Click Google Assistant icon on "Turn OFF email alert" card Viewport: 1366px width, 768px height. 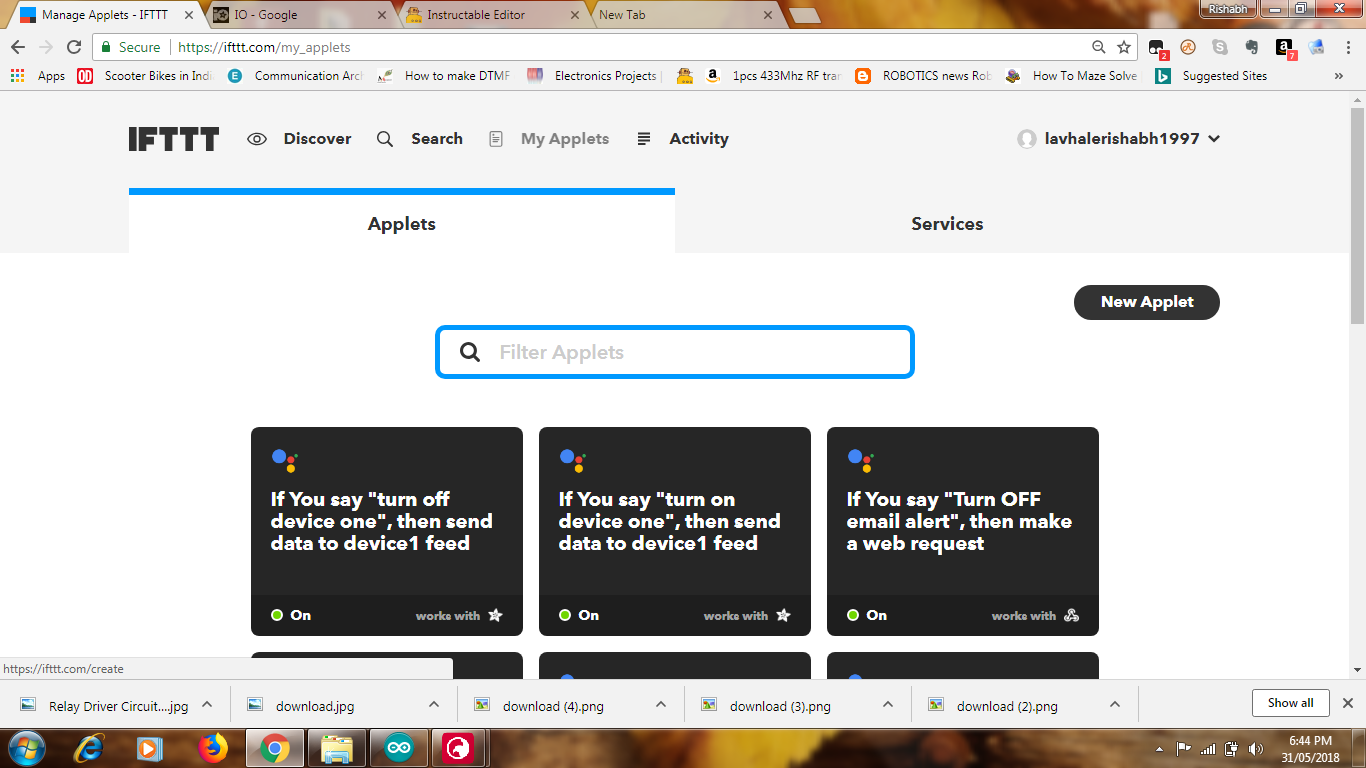pos(860,460)
